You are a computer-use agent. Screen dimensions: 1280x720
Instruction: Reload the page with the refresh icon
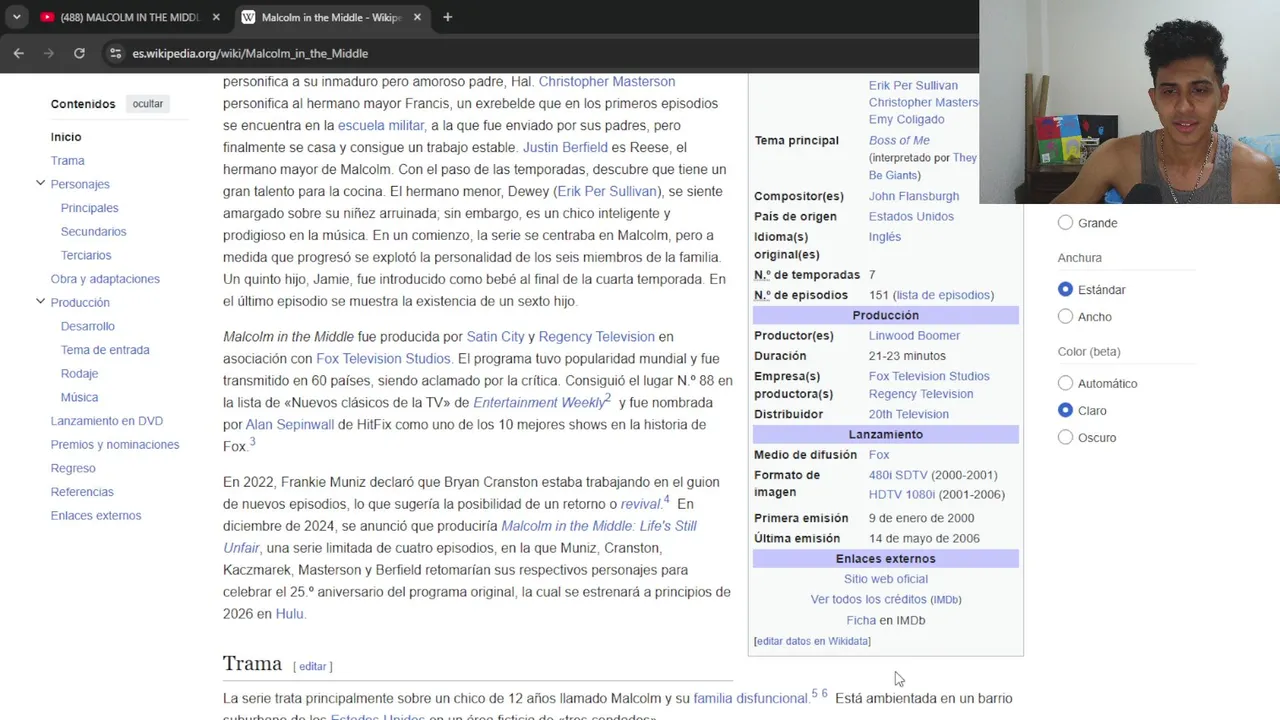79,53
